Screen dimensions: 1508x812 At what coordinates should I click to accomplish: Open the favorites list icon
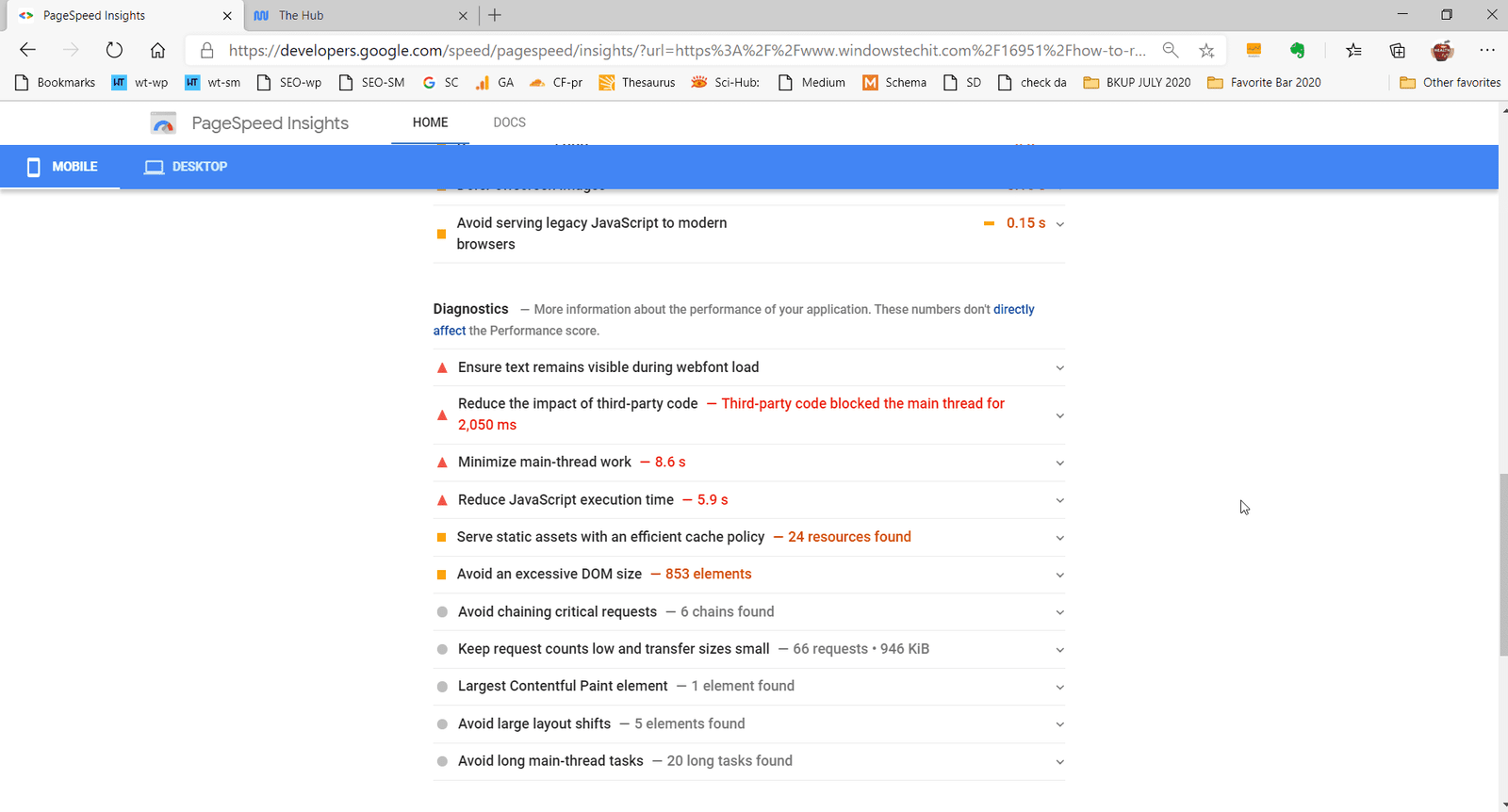pos(1353,51)
